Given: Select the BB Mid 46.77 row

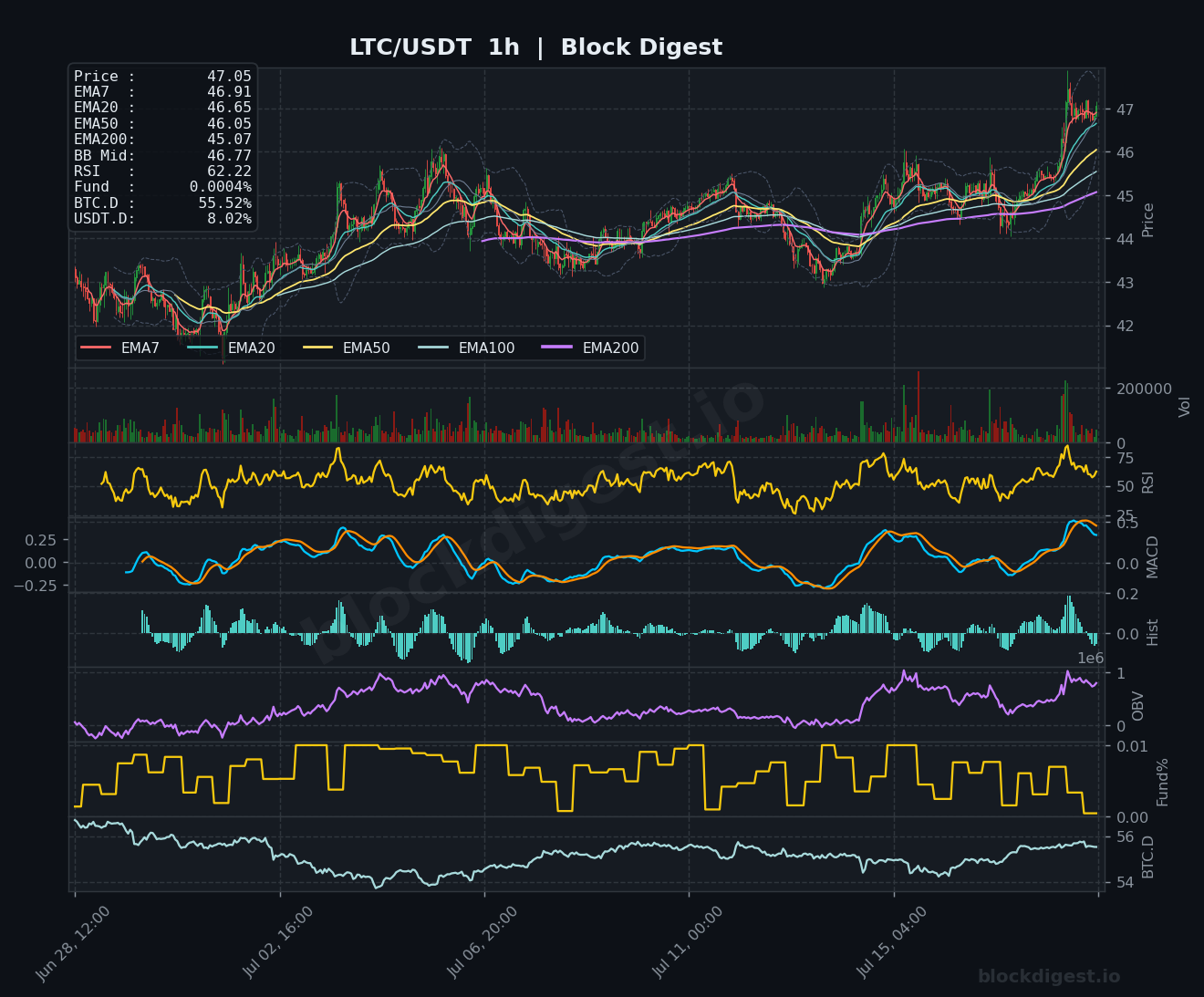Looking at the screenshot, I should coord(162,156).
